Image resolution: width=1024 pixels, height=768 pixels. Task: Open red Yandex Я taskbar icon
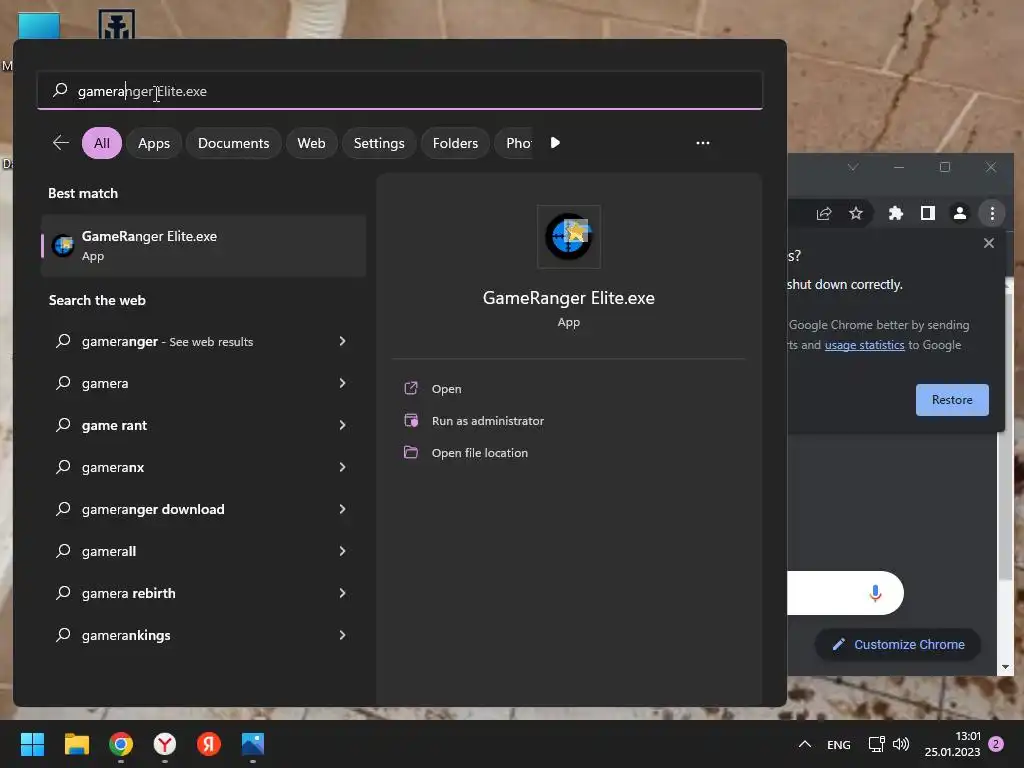tap(209, 744)
